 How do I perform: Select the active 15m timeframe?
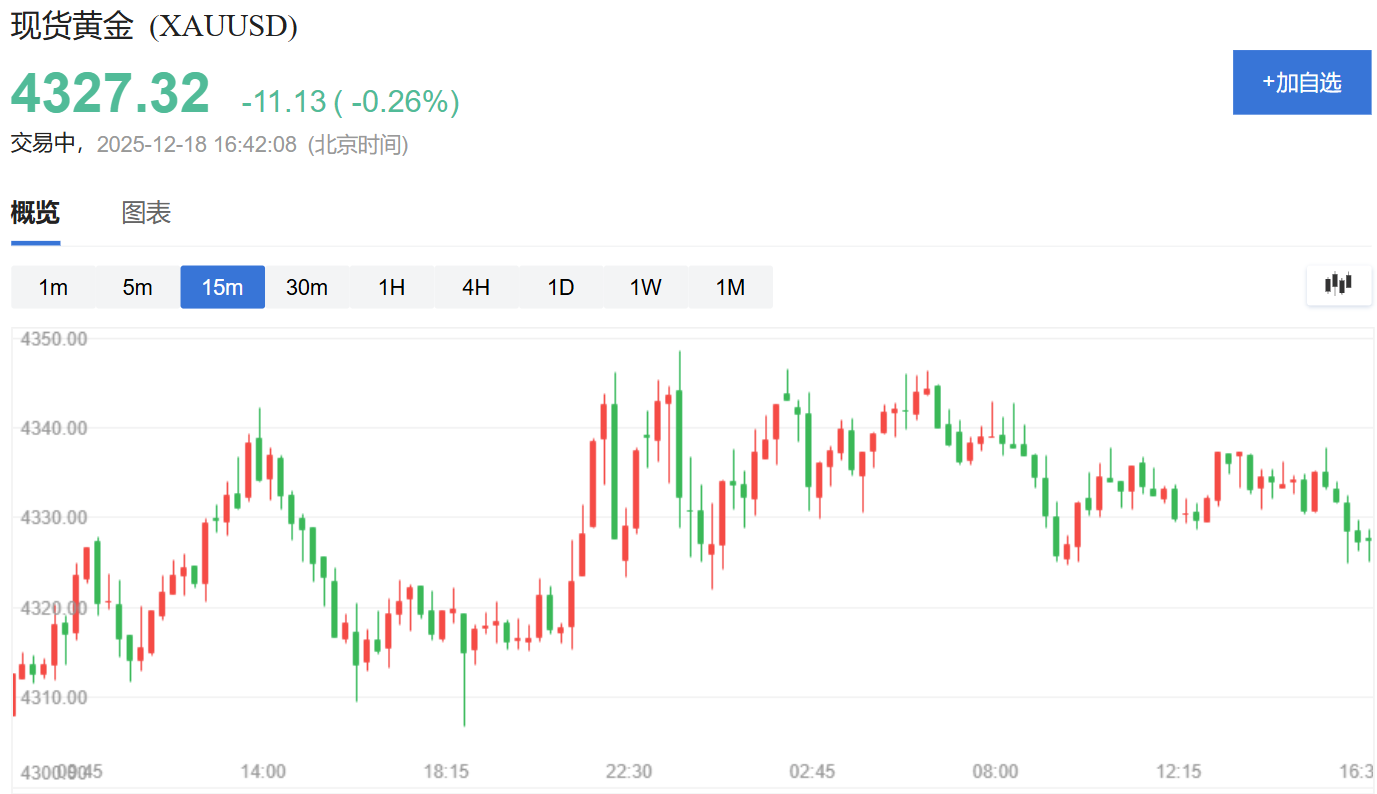(223, 287)
